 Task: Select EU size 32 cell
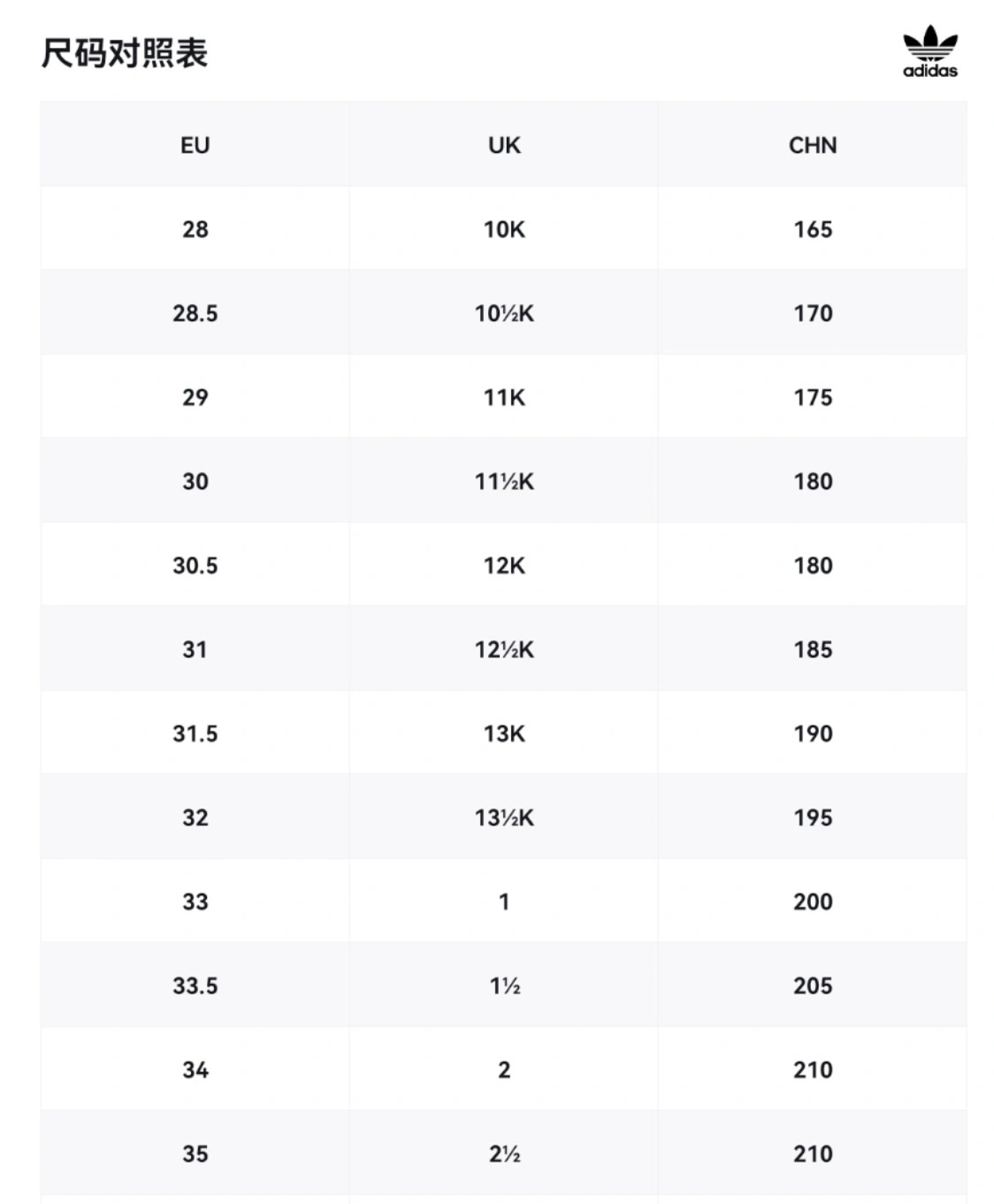(x=195, y=817)
